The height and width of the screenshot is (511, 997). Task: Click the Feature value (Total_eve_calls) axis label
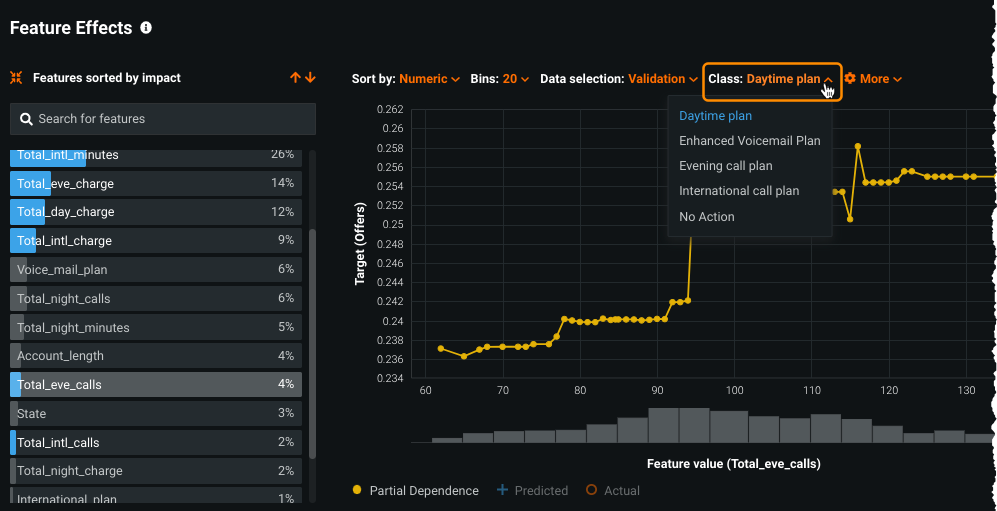tap(734, 464)
